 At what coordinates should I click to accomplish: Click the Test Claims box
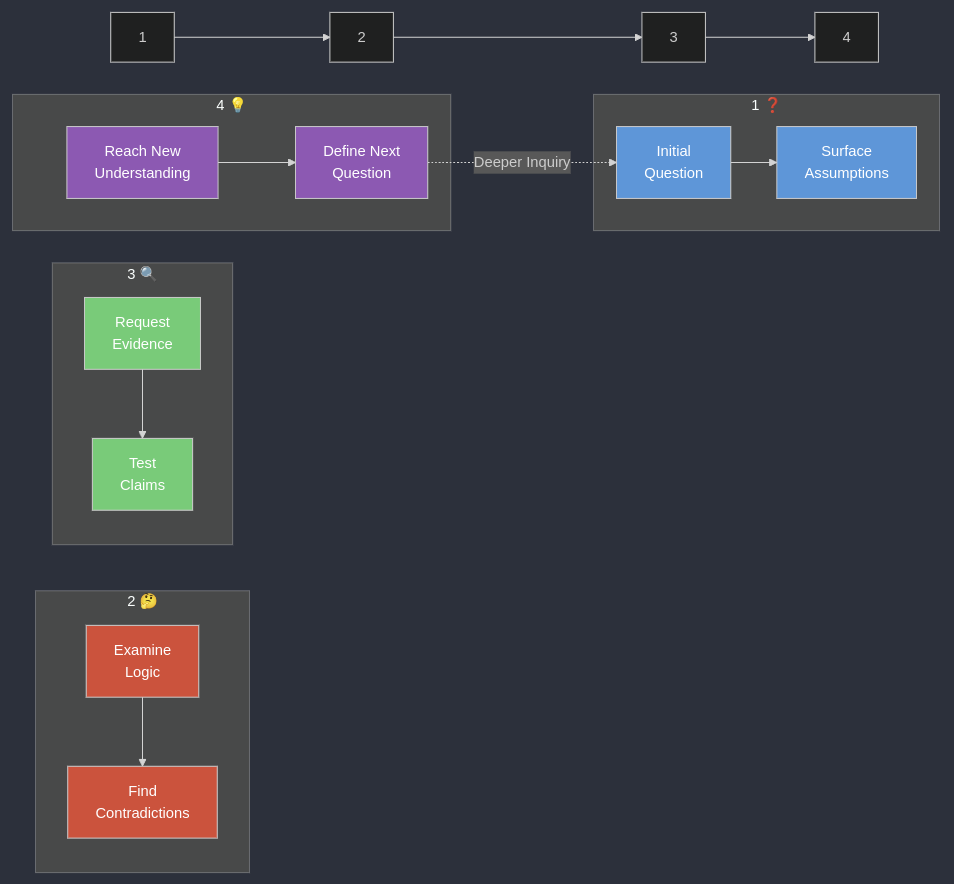[x=142, y=475]
